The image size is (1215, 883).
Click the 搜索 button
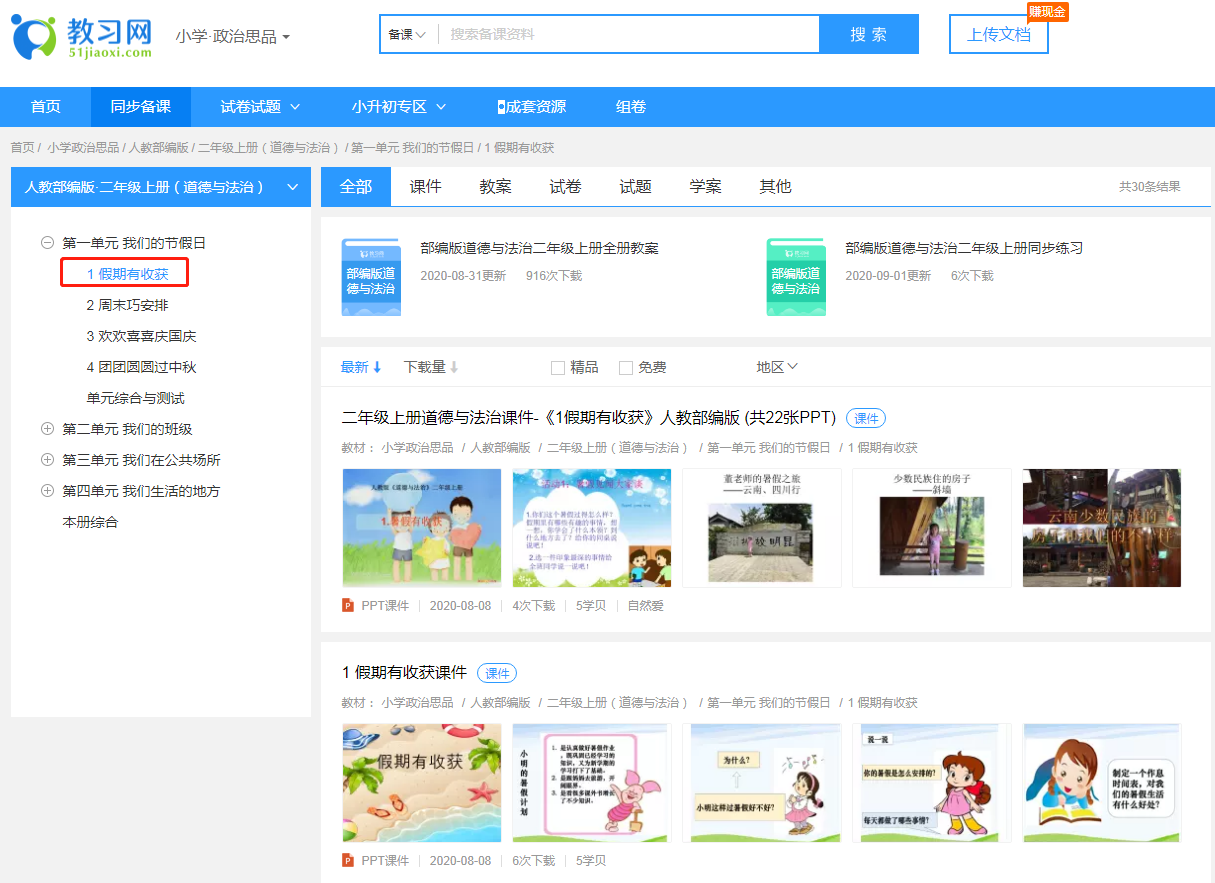click(869, 34)
